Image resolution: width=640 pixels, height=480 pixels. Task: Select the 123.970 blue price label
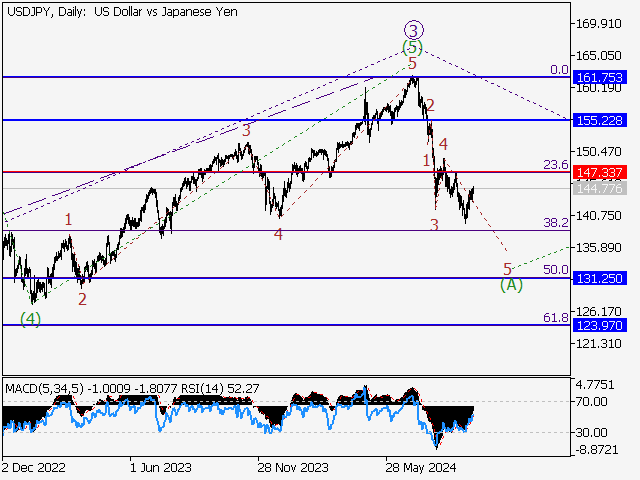[x=600, y=325]
